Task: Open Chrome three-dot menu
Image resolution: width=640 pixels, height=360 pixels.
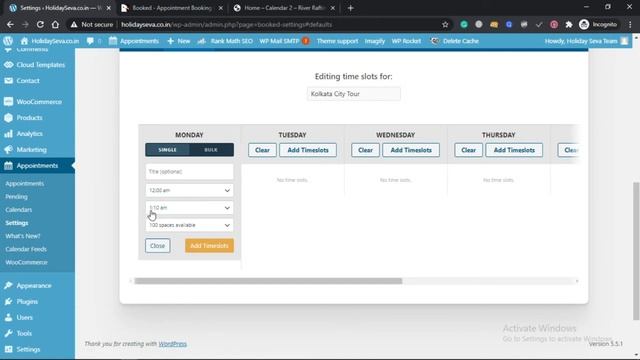Action: click(630, 24)
